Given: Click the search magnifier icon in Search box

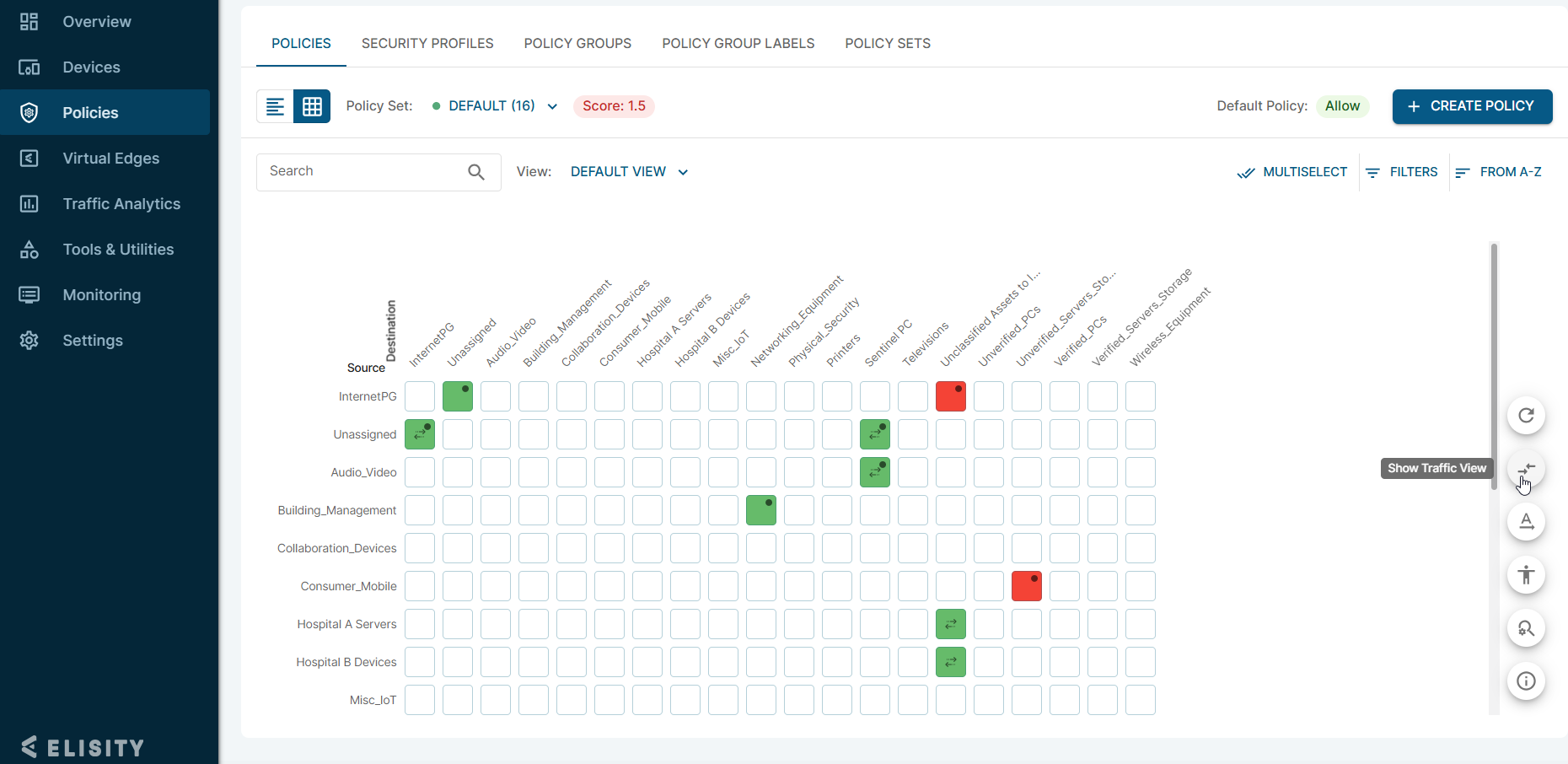Looking at the screenshot, I should click(476, 172).
